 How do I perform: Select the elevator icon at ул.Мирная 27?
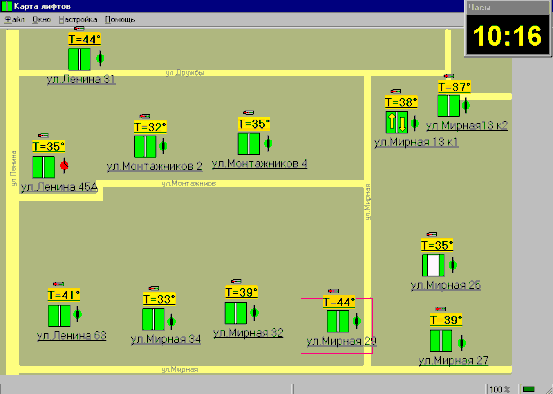click(441, 341)
